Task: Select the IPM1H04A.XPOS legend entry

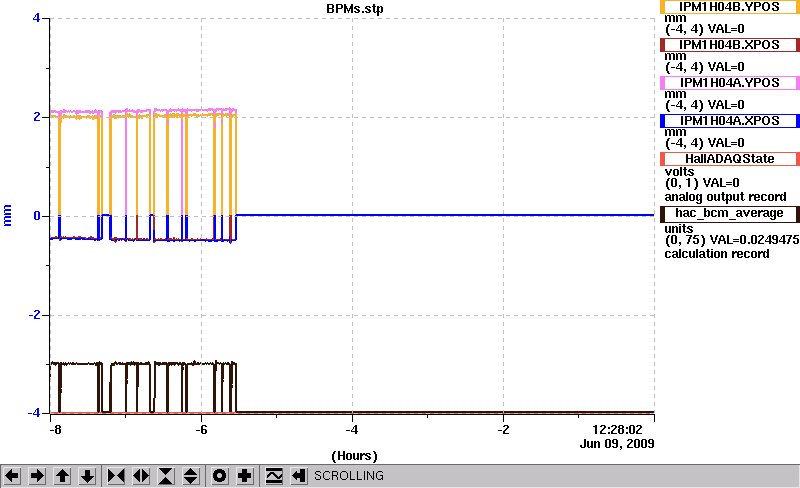Action: pos(730,121)
